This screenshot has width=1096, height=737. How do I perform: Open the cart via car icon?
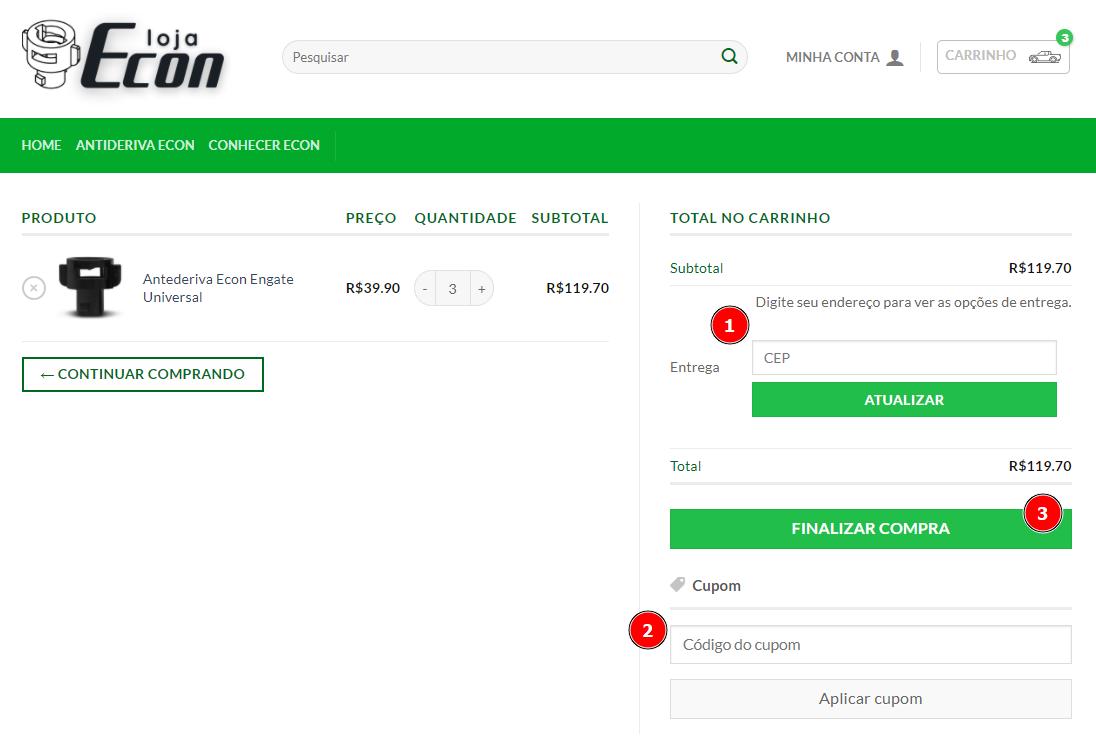[1044, 57]
